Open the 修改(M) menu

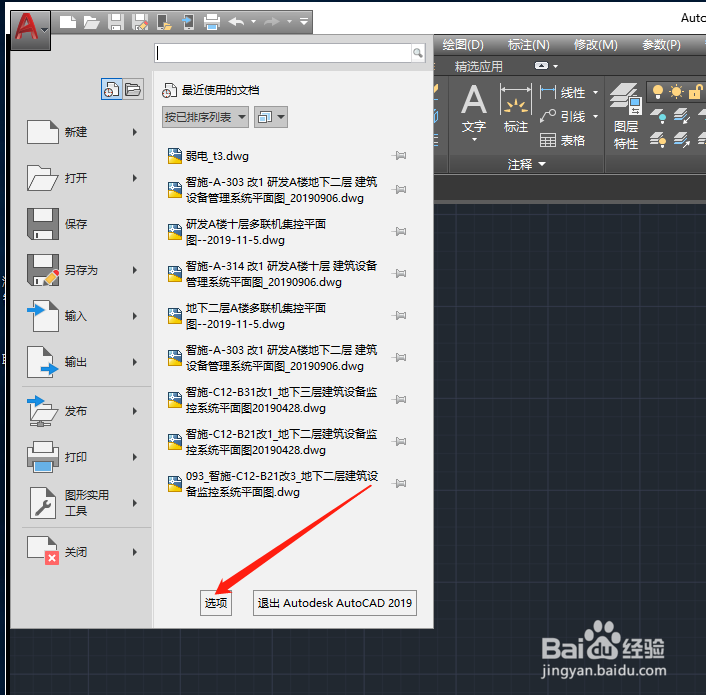pyautogui.click(x=595, y=45)
